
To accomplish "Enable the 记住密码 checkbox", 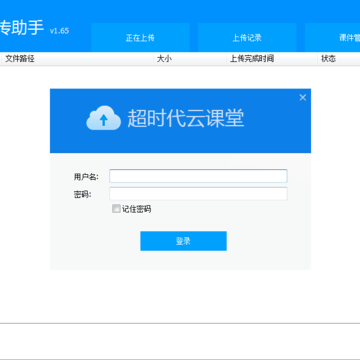I will coord(116,209).
